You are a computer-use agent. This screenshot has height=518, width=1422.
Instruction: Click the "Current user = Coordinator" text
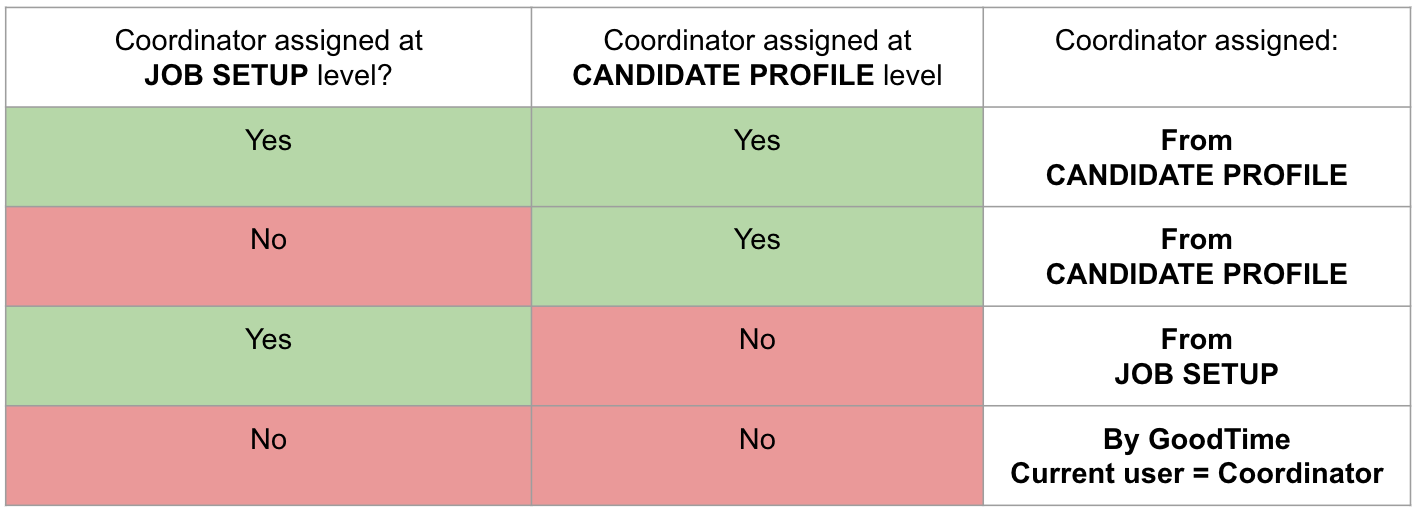click(x=1196, y=473)
